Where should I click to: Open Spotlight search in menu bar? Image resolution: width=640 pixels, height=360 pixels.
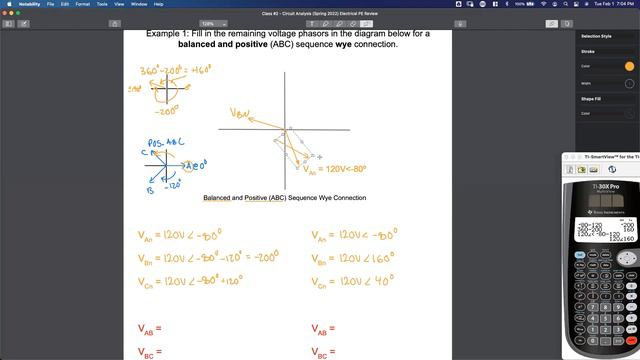[566, 4]
